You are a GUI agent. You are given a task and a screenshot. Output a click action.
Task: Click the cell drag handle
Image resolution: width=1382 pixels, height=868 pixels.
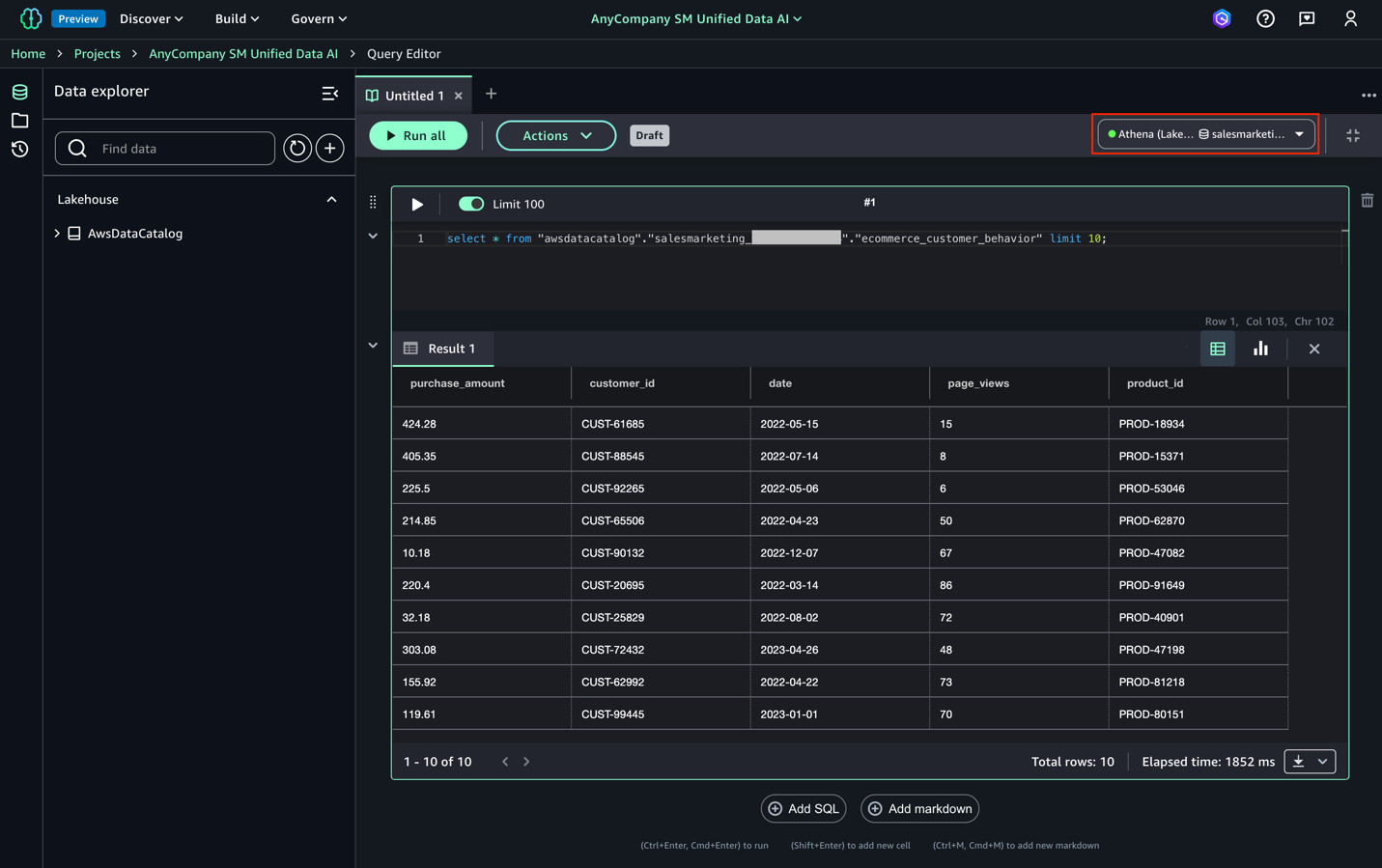point(373,203)
